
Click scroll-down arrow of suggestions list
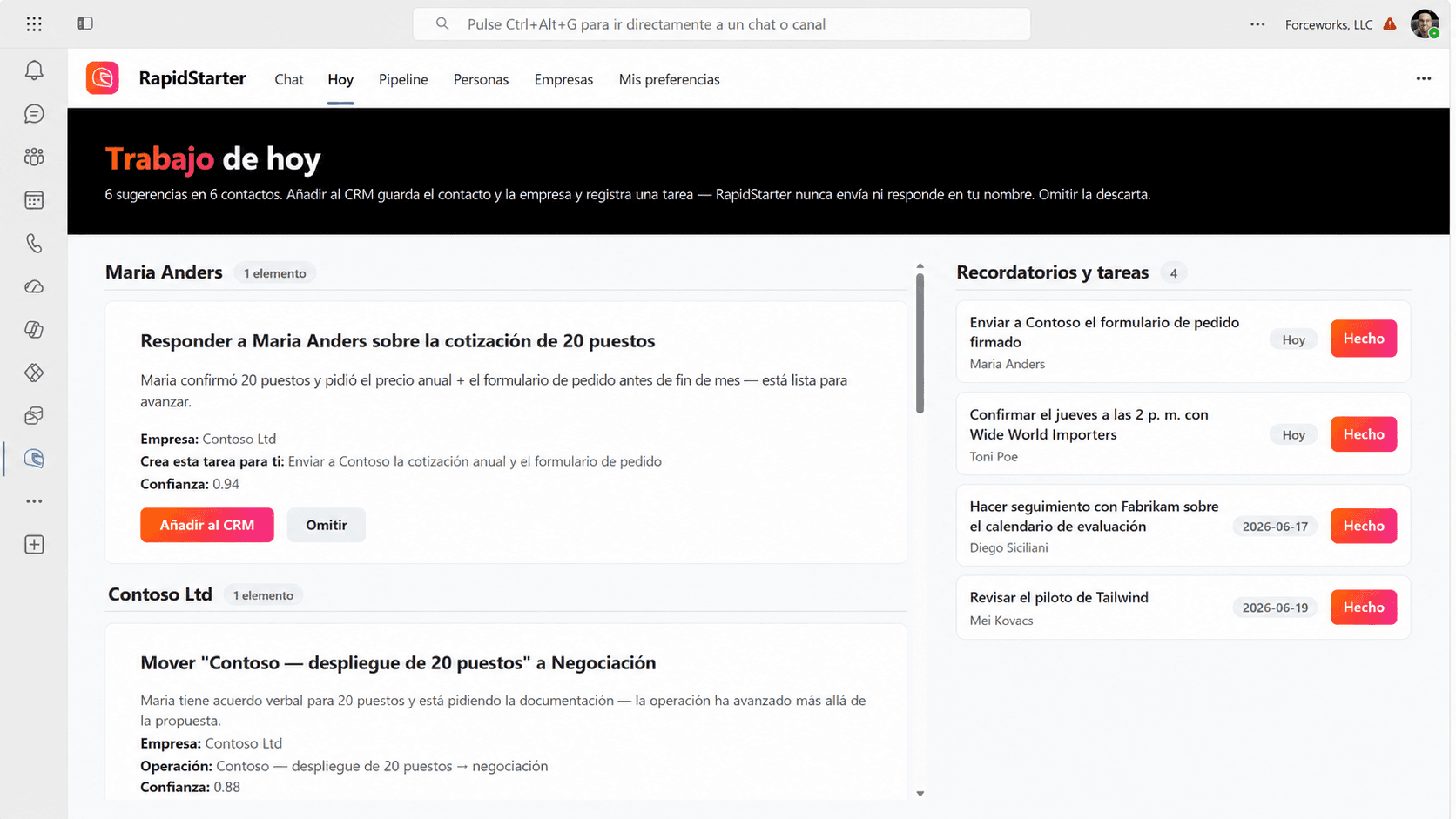(920, 794)
